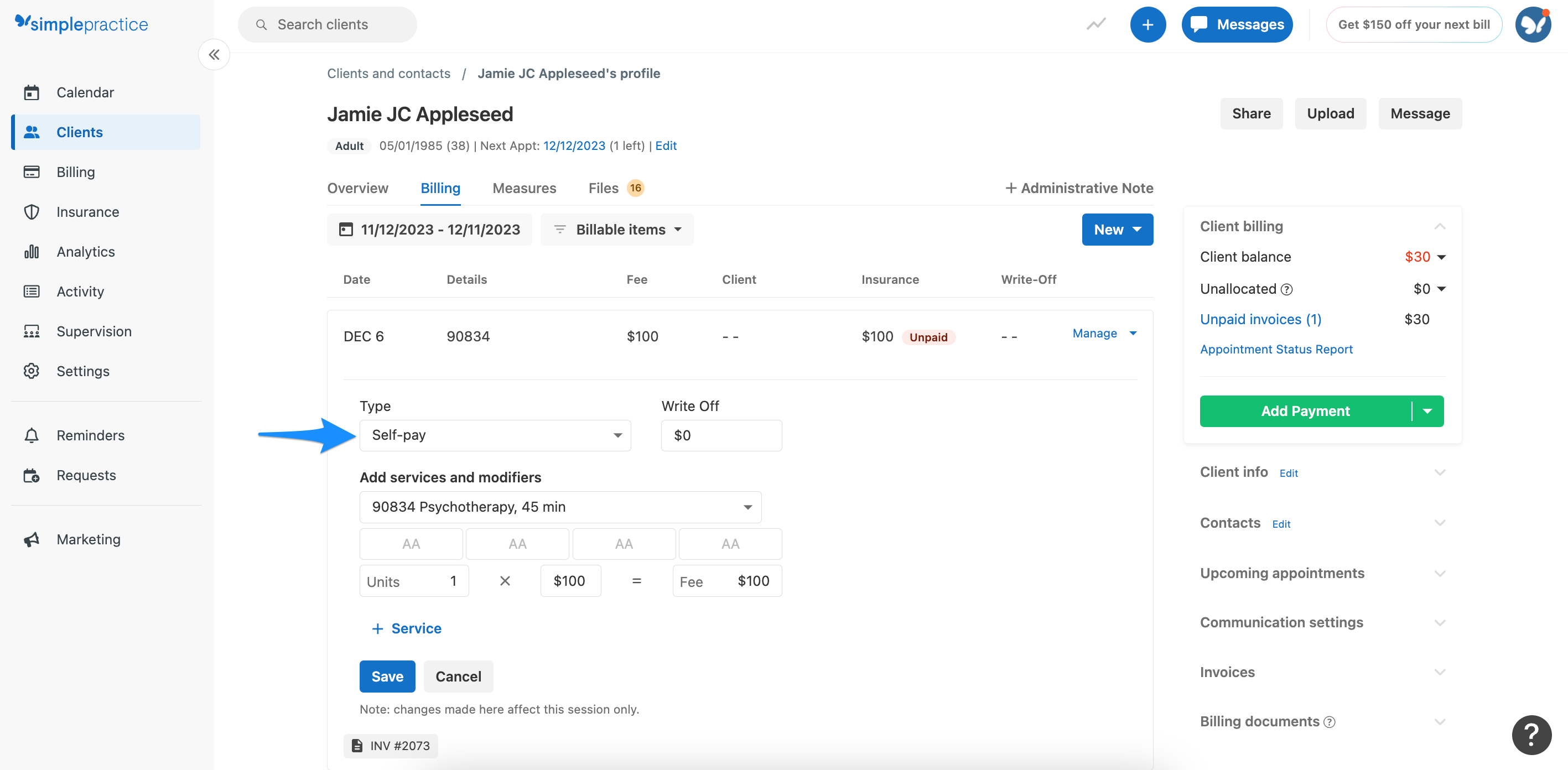Expand the Billable items filter
This screenshot has width=1568, height=770.
[x=617, y=230]
